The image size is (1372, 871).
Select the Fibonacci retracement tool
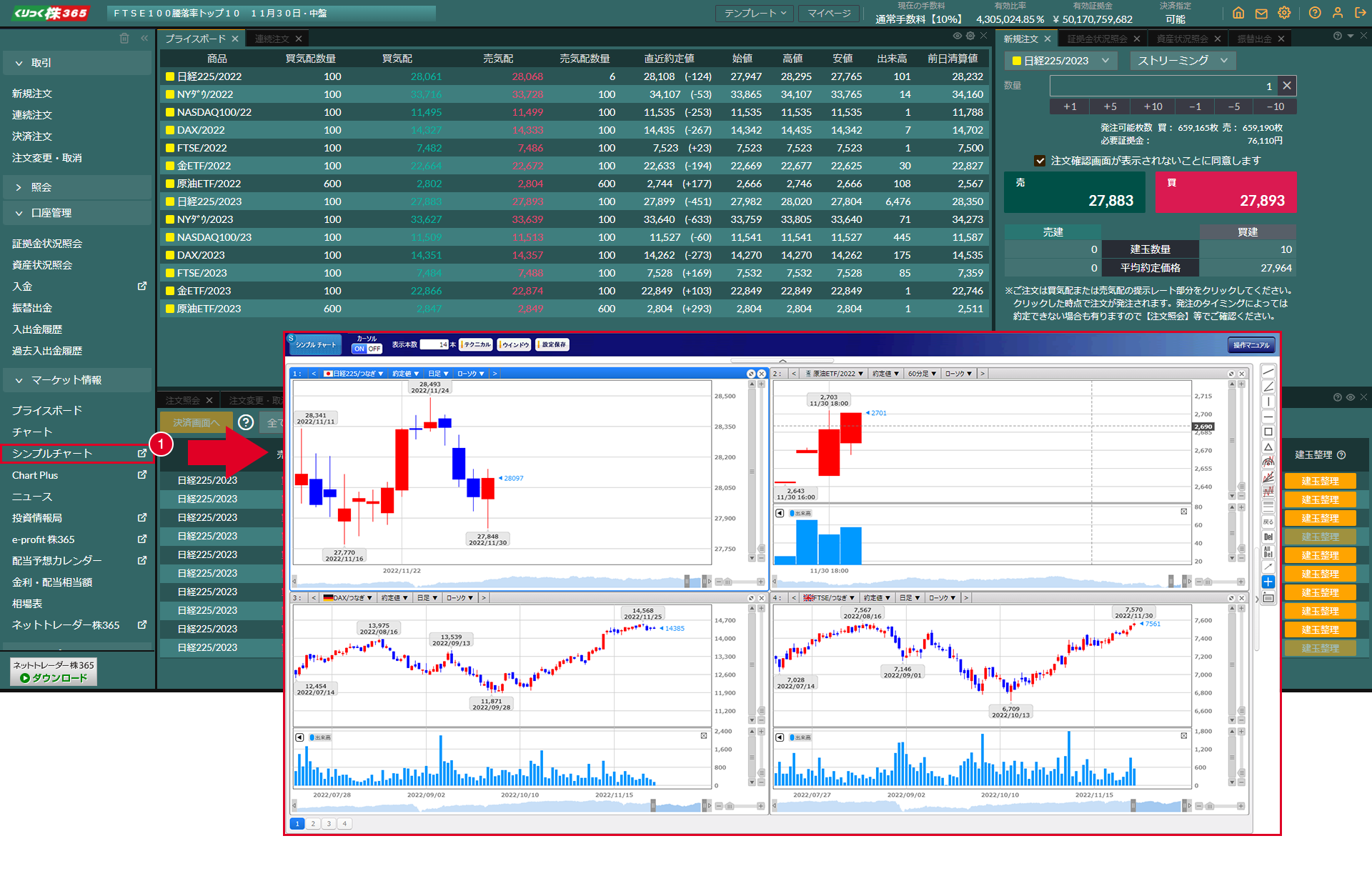click(1268, 492)
